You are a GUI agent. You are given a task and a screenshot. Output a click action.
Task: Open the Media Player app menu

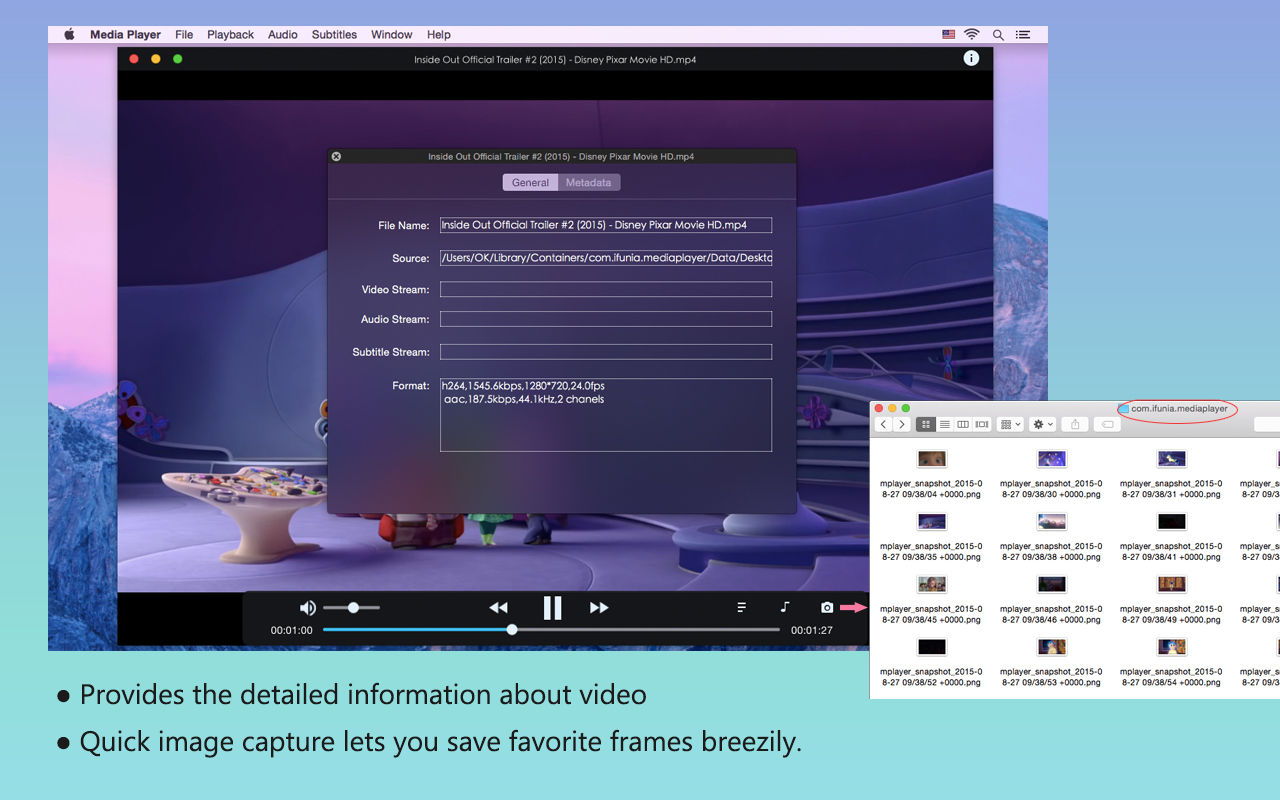click(125, 34)
